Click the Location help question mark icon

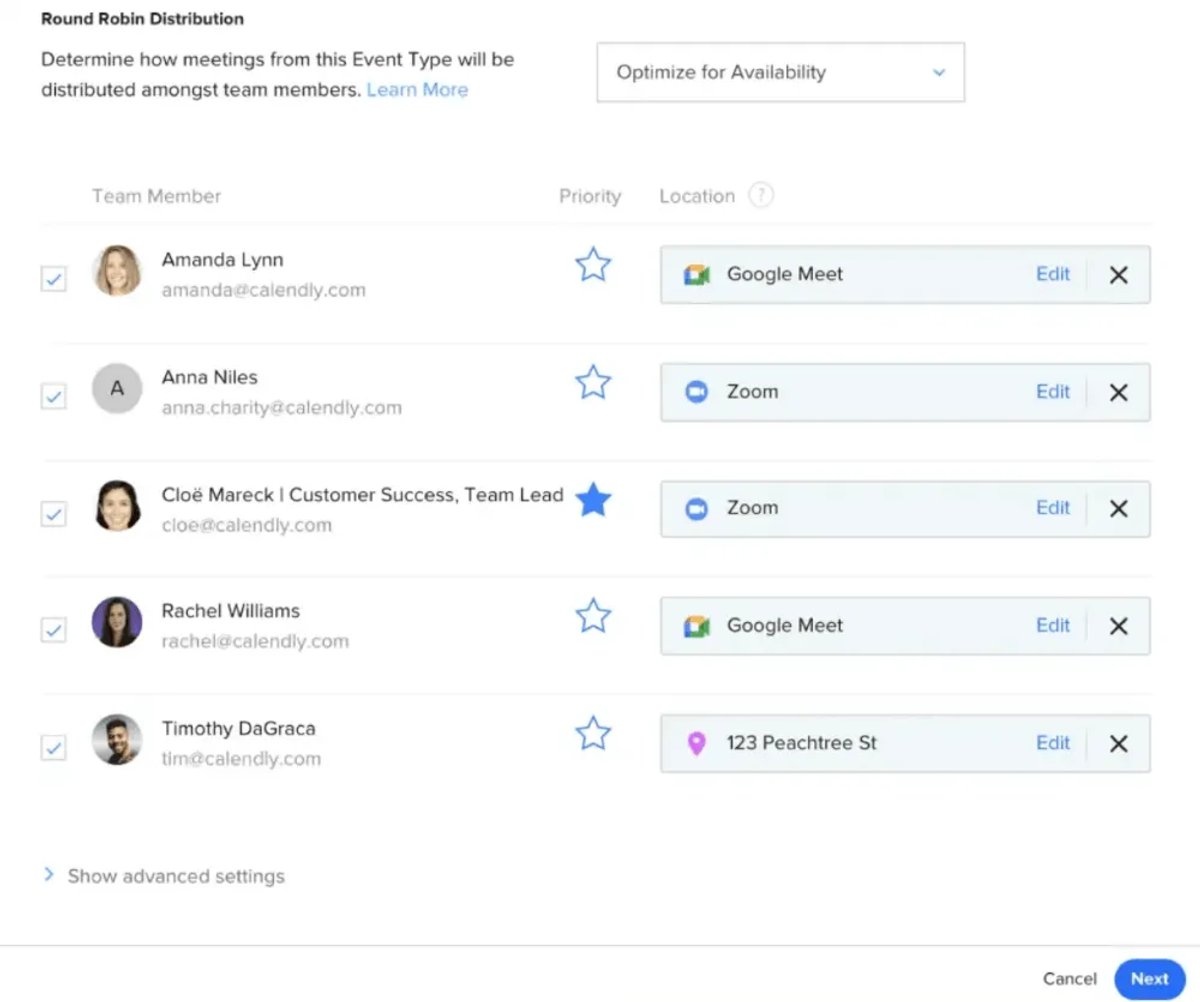(761, 195)
